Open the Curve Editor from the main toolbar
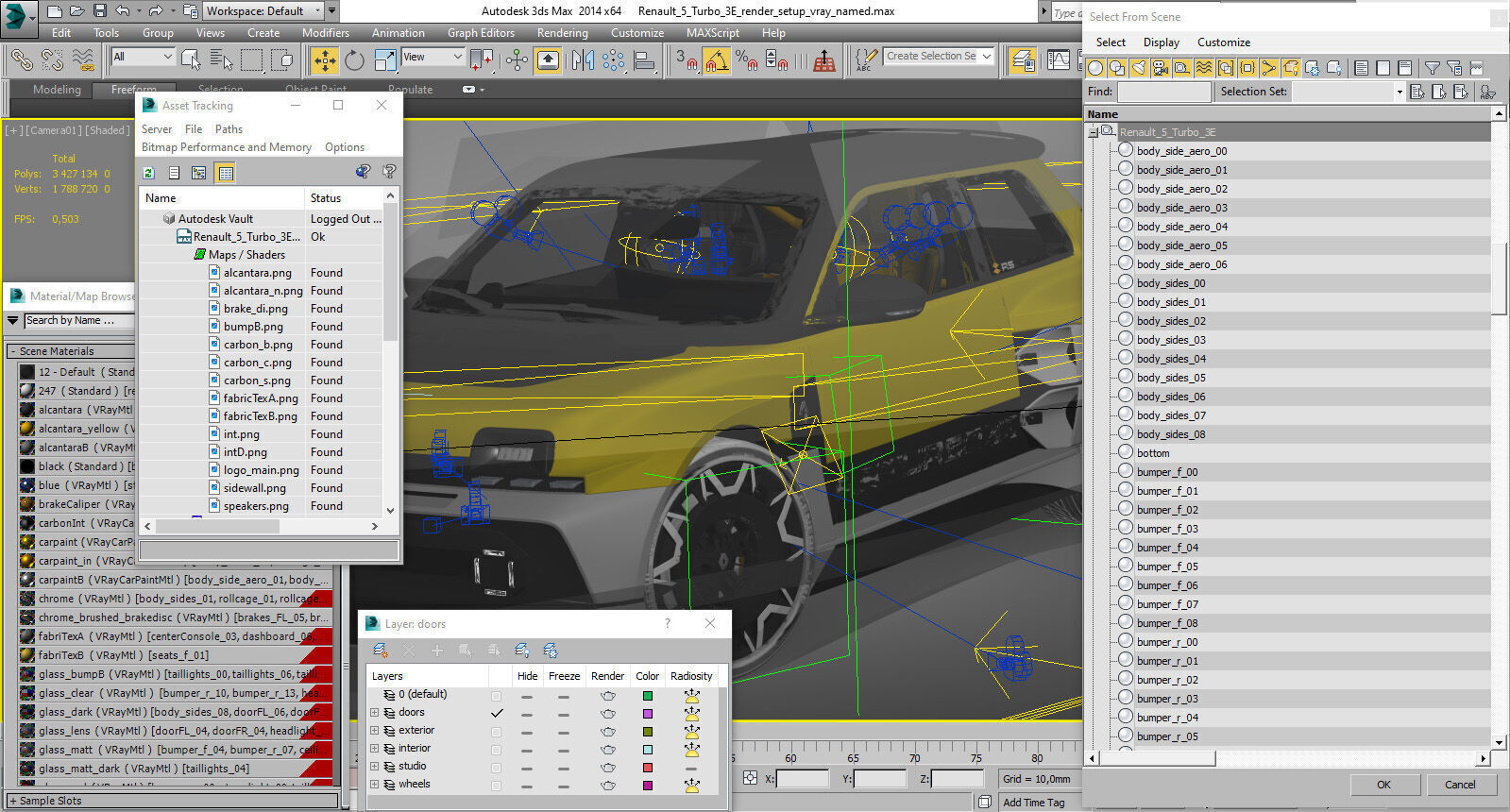 pyautogui.click(x=1059, y=59)
